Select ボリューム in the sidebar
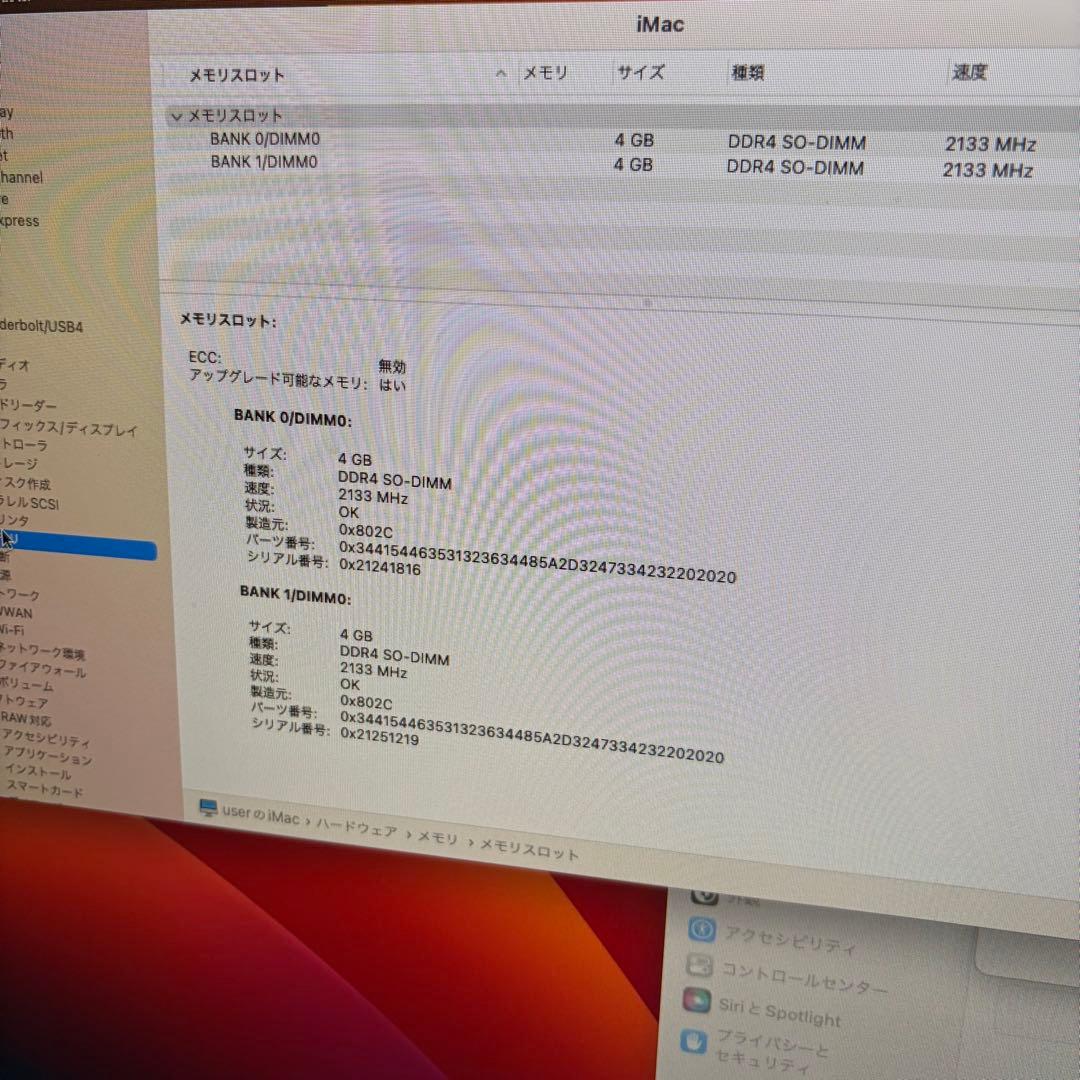1080x1080 pixels. (x=26, y=684)
